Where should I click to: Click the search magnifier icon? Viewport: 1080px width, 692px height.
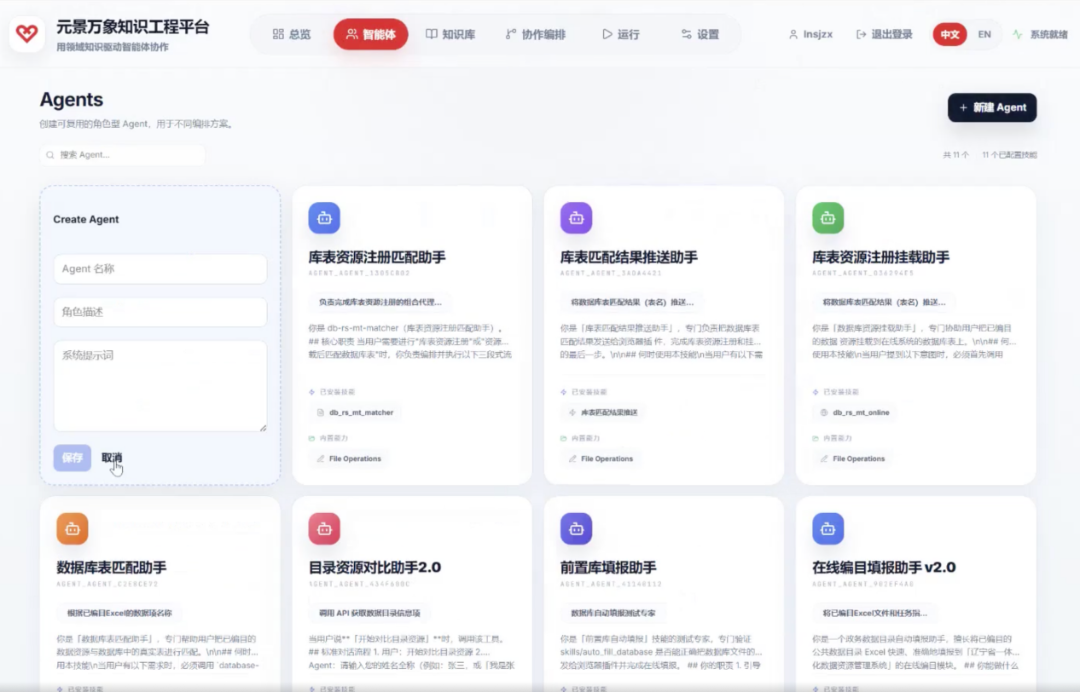click(x=50, y=155)
